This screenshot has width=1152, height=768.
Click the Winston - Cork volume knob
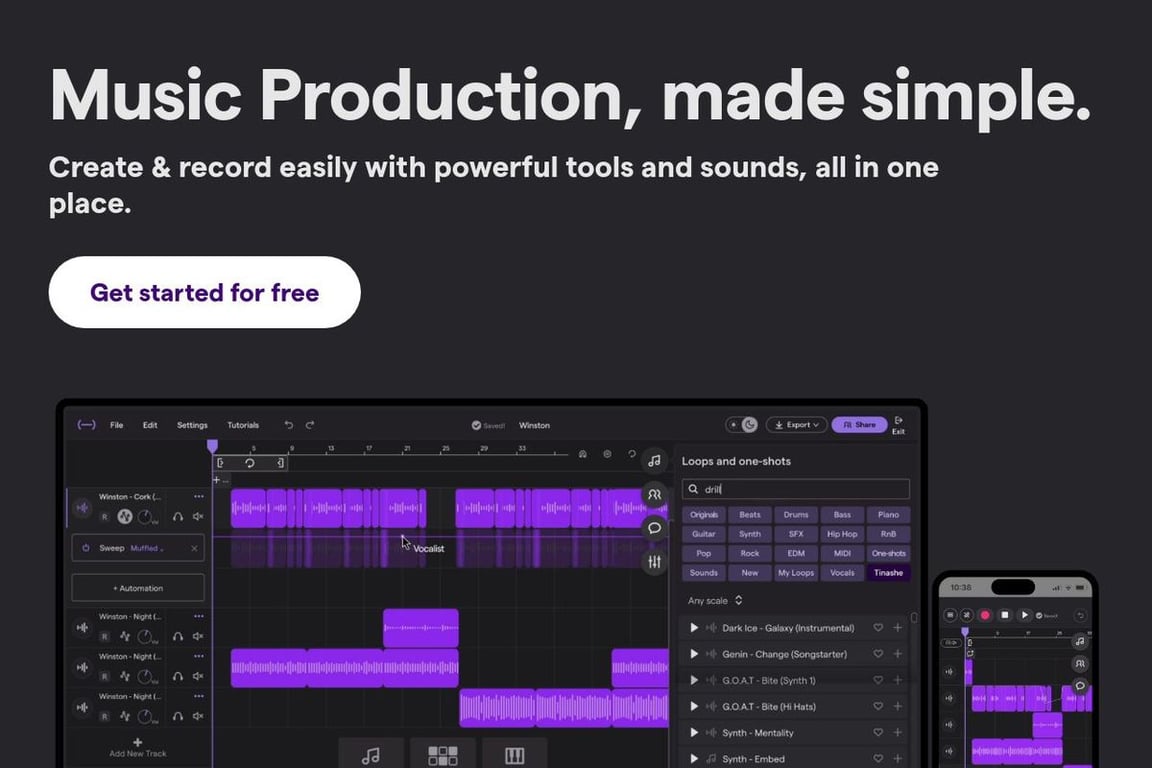145,517
